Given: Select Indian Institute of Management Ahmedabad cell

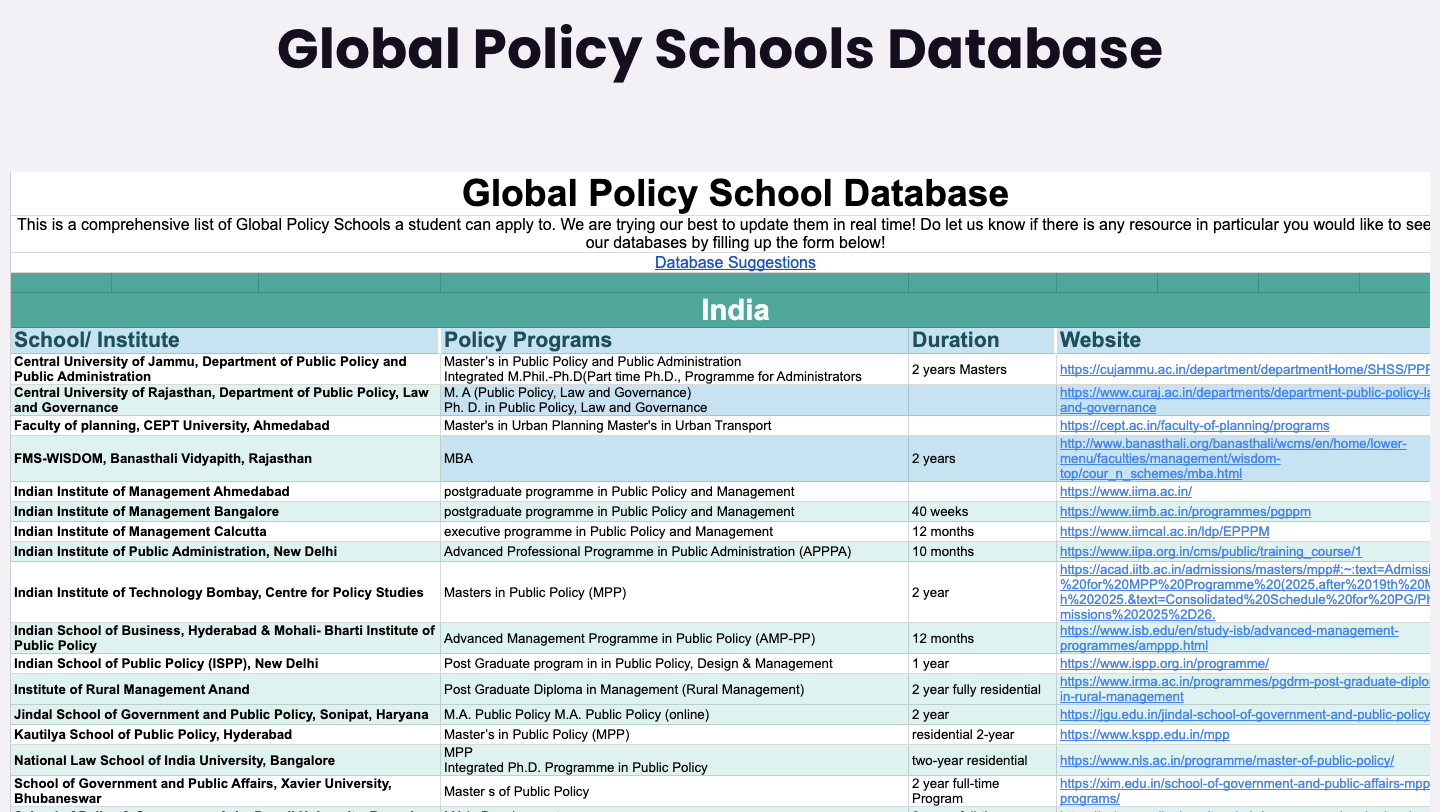Looking at the screenshot, I should [226, 491].
